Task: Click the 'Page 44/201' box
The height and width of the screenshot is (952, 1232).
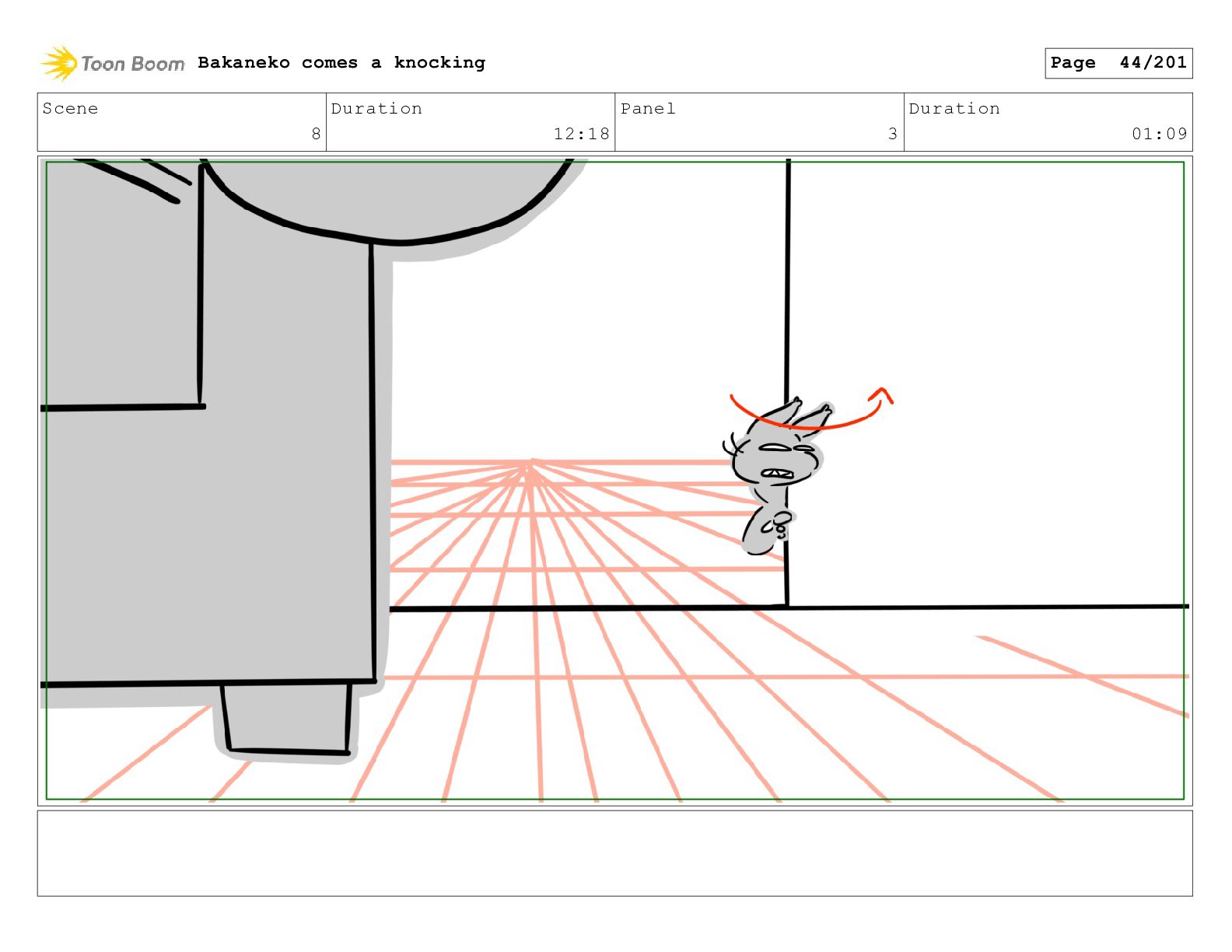Action: [1118, 63]
